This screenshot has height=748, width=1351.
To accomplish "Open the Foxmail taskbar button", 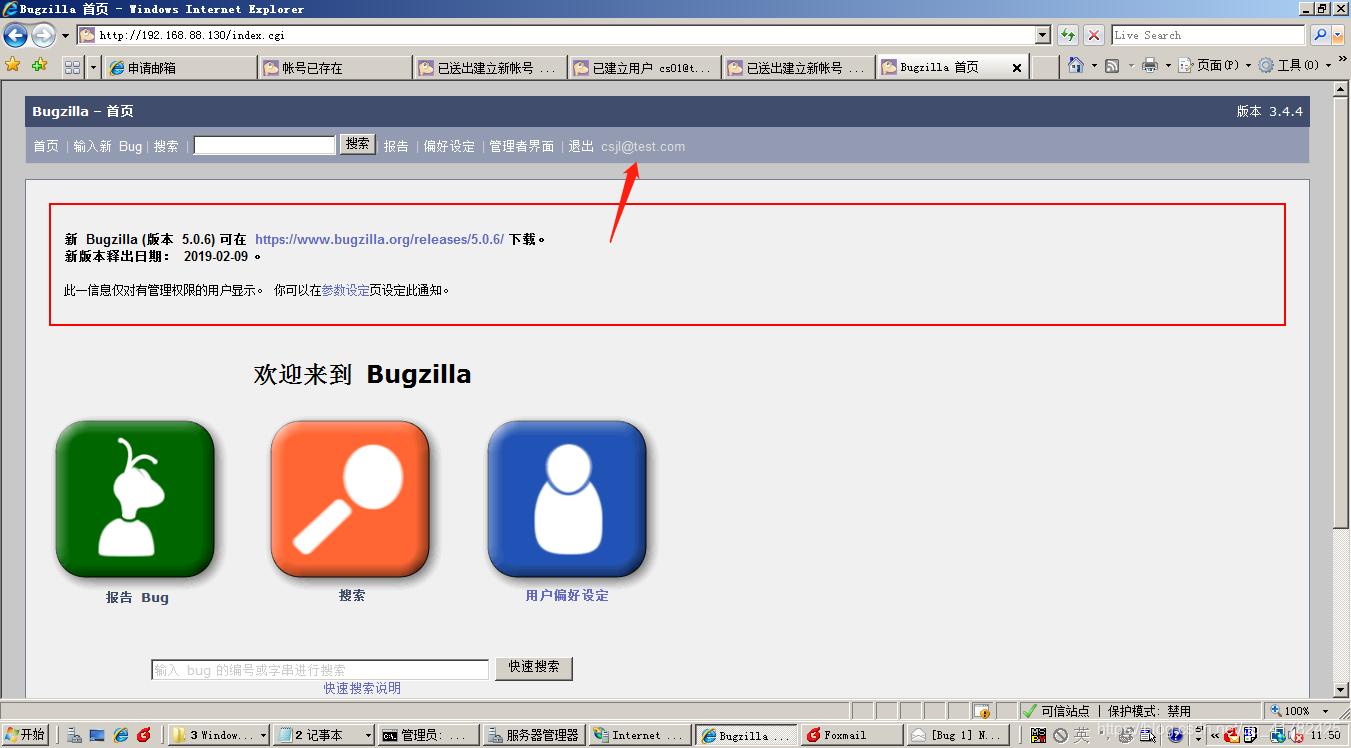I will 850,735.
